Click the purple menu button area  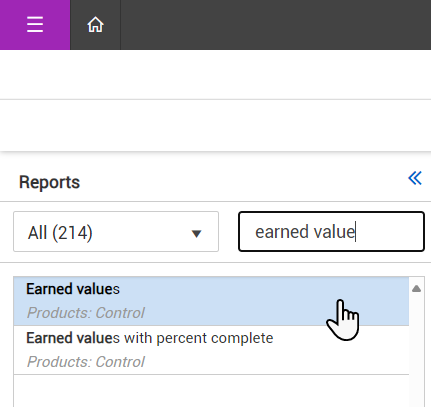click(35, 25)
